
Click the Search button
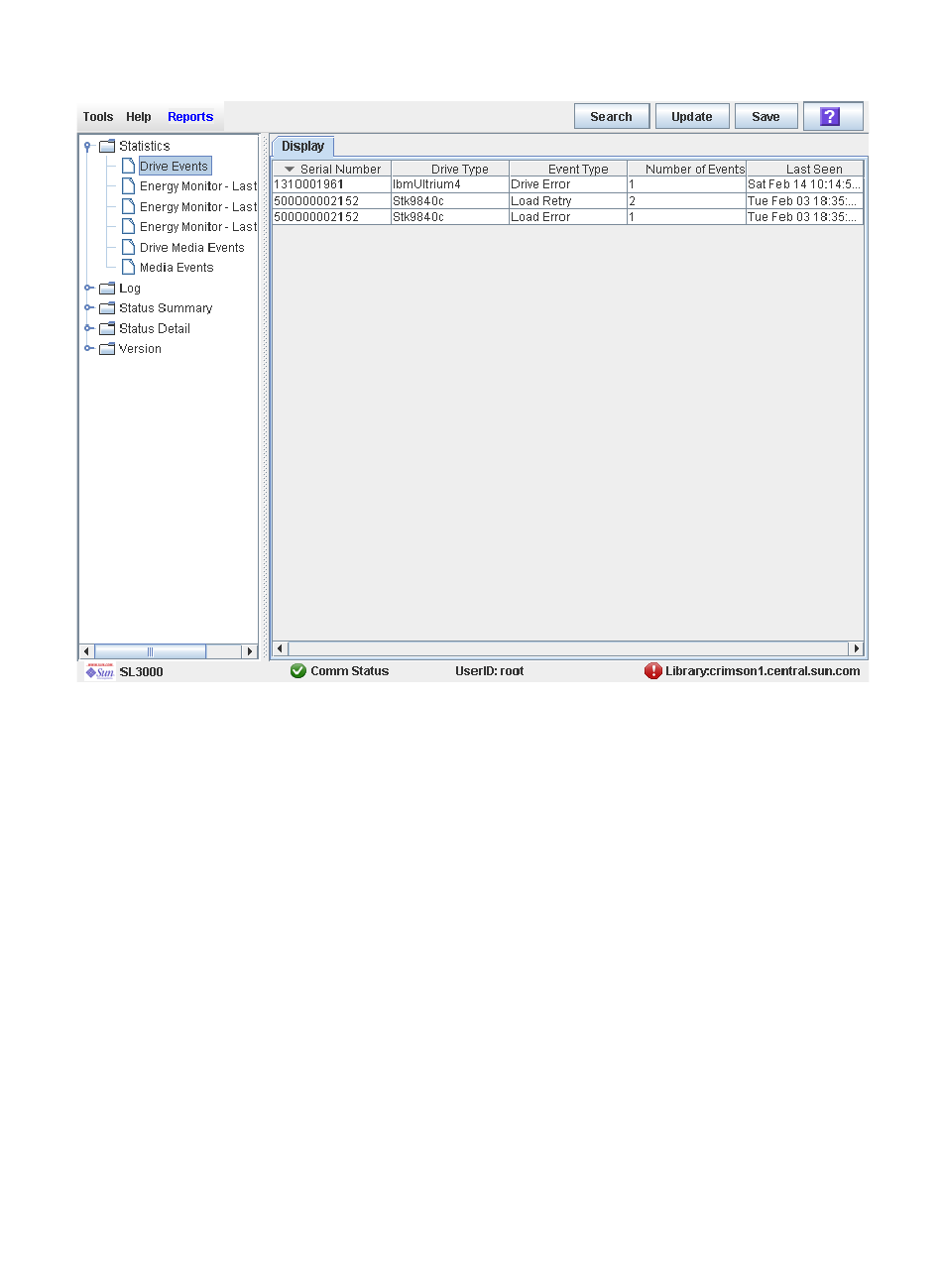pos(612,117)
